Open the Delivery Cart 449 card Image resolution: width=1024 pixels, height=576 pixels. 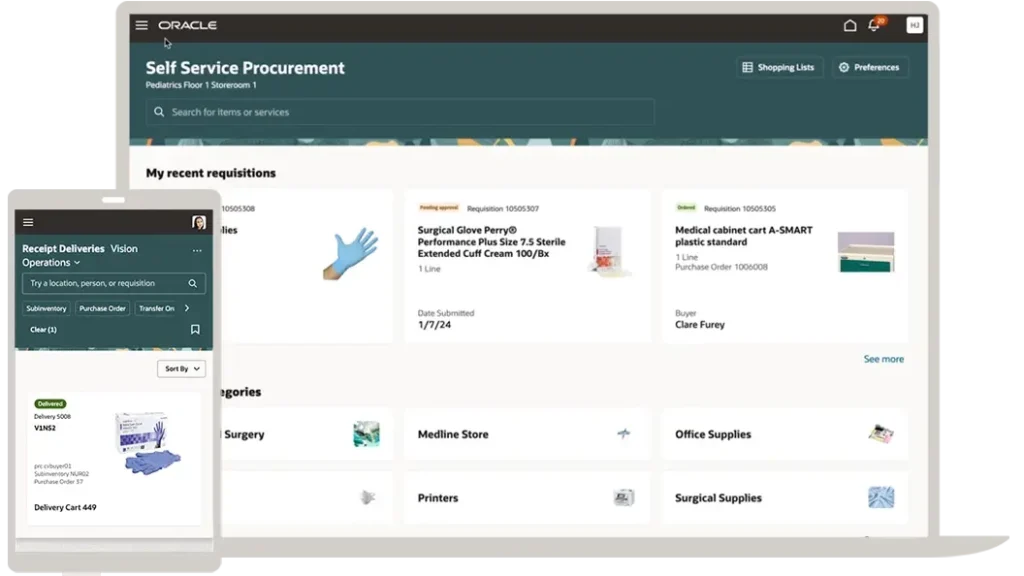114,458
